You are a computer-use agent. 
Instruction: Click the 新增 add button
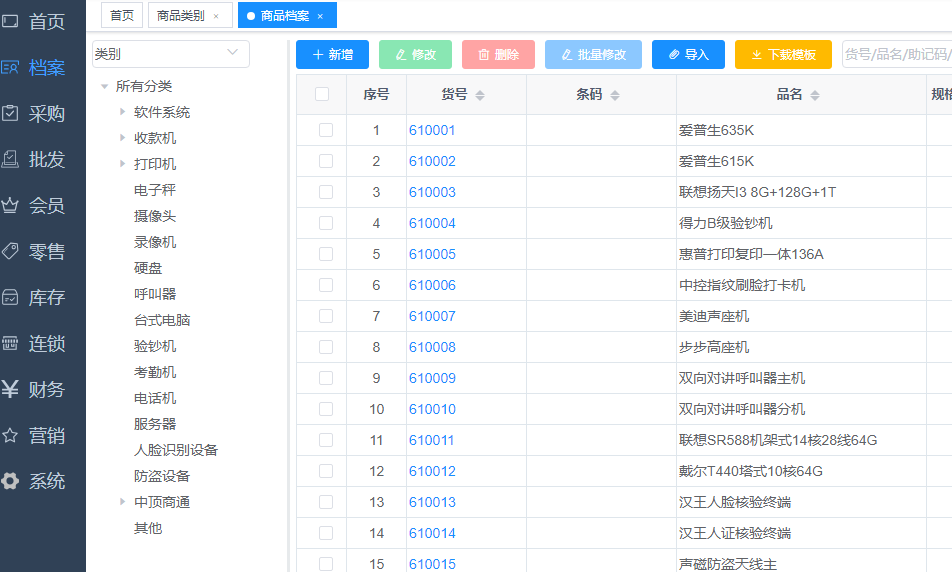pos(332,55)
